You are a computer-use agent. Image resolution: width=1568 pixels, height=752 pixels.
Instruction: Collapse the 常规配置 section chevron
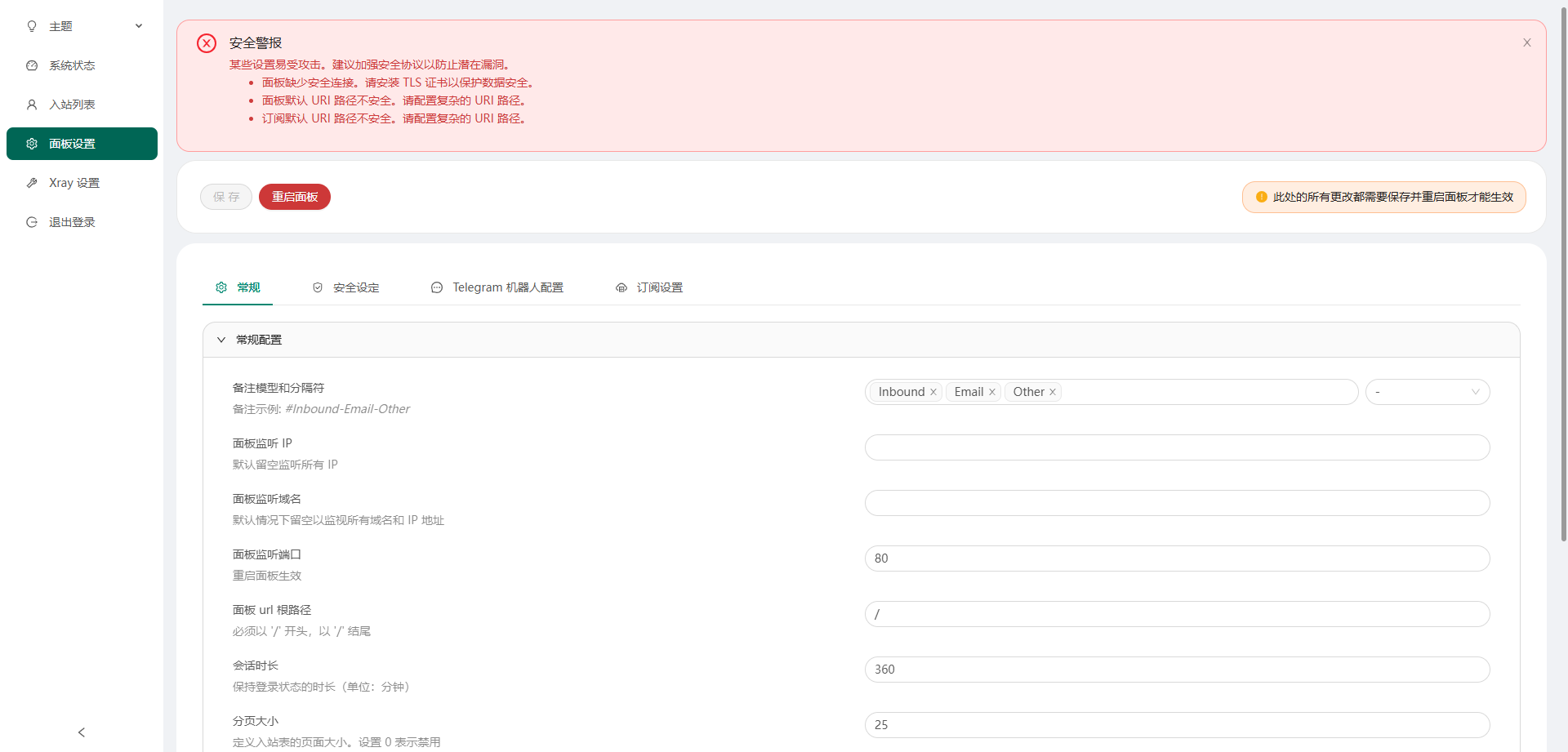pos(221,340)
